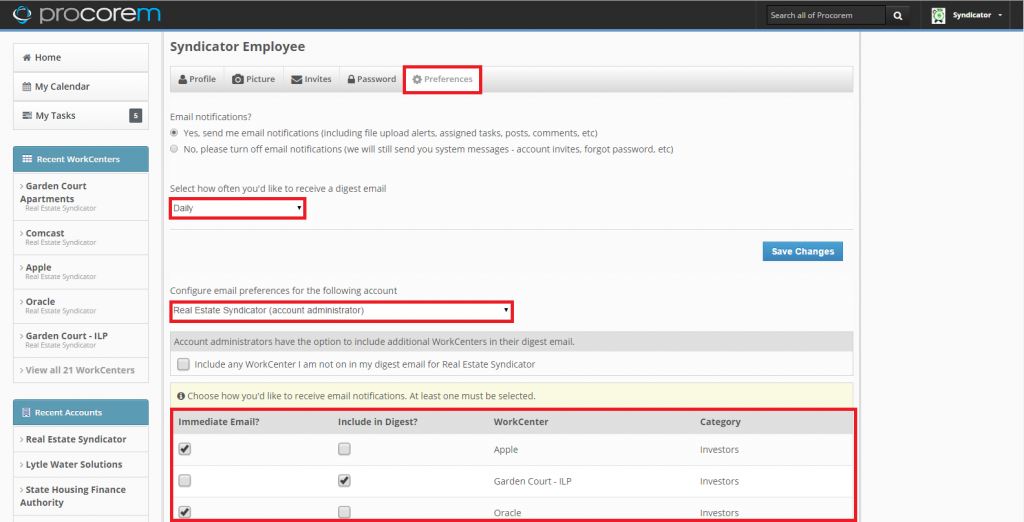Switch to the Picture tab
The image size is (1024, 522).
253,79
